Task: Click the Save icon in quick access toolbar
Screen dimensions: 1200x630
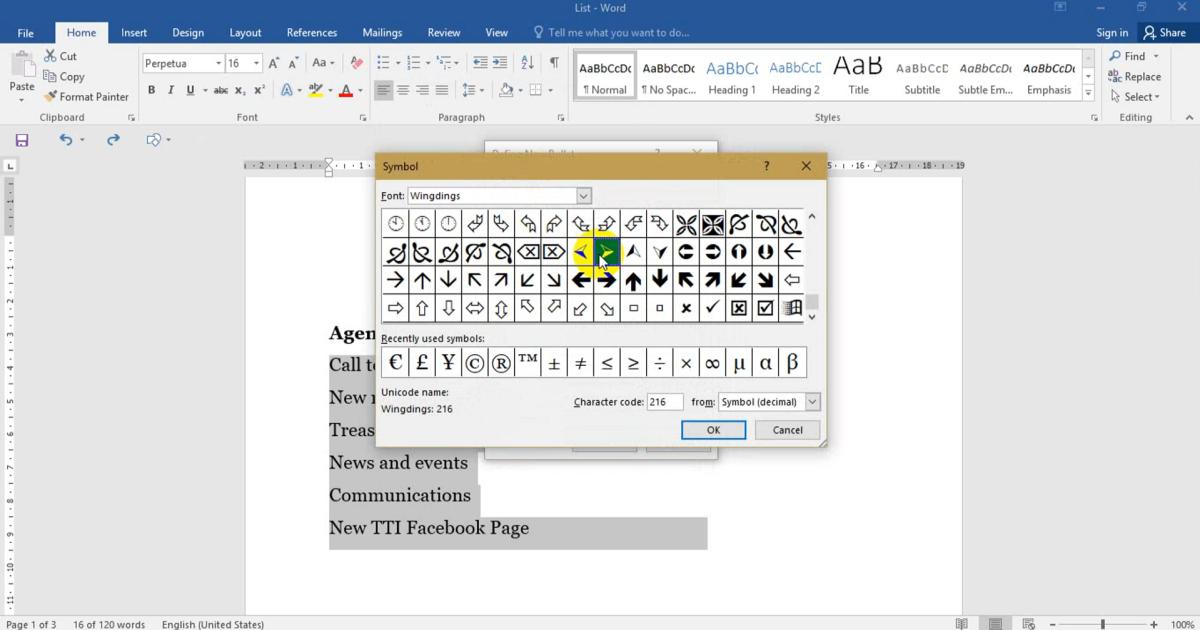Action: (x=22, y=140)
